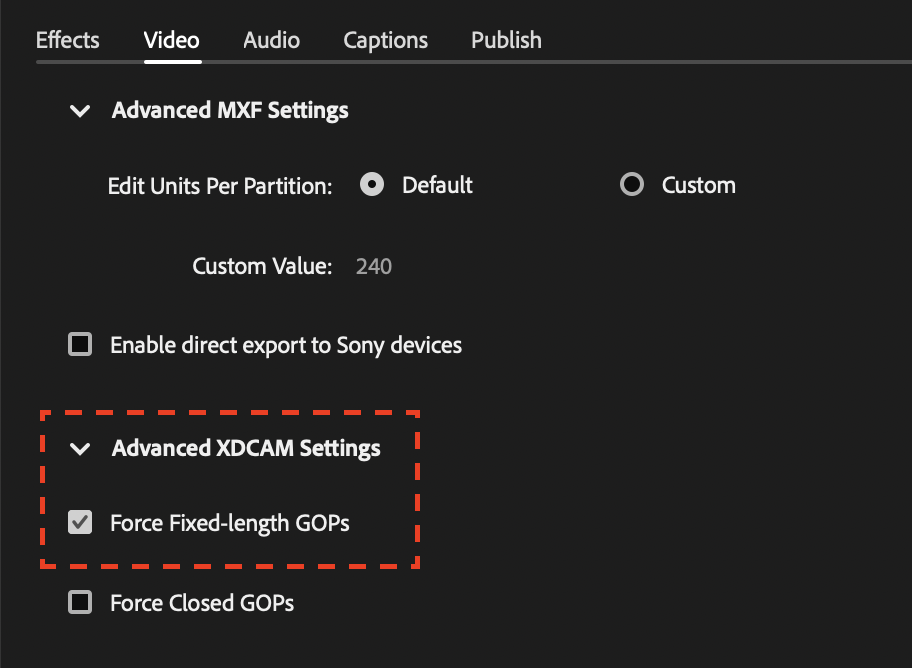Collapse the Advanced XDCAM Settings chevron icon

pos(80,448)
